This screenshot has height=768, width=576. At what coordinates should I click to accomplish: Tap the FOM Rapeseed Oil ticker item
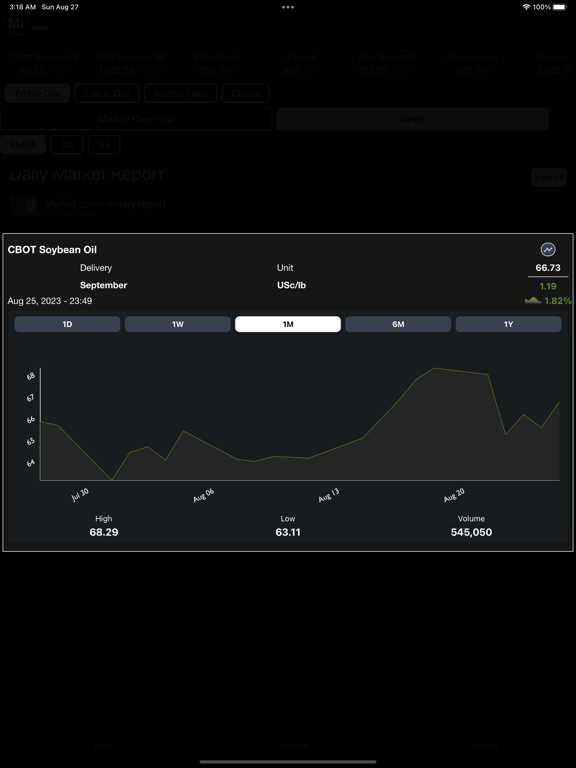(x=131, y=64)
